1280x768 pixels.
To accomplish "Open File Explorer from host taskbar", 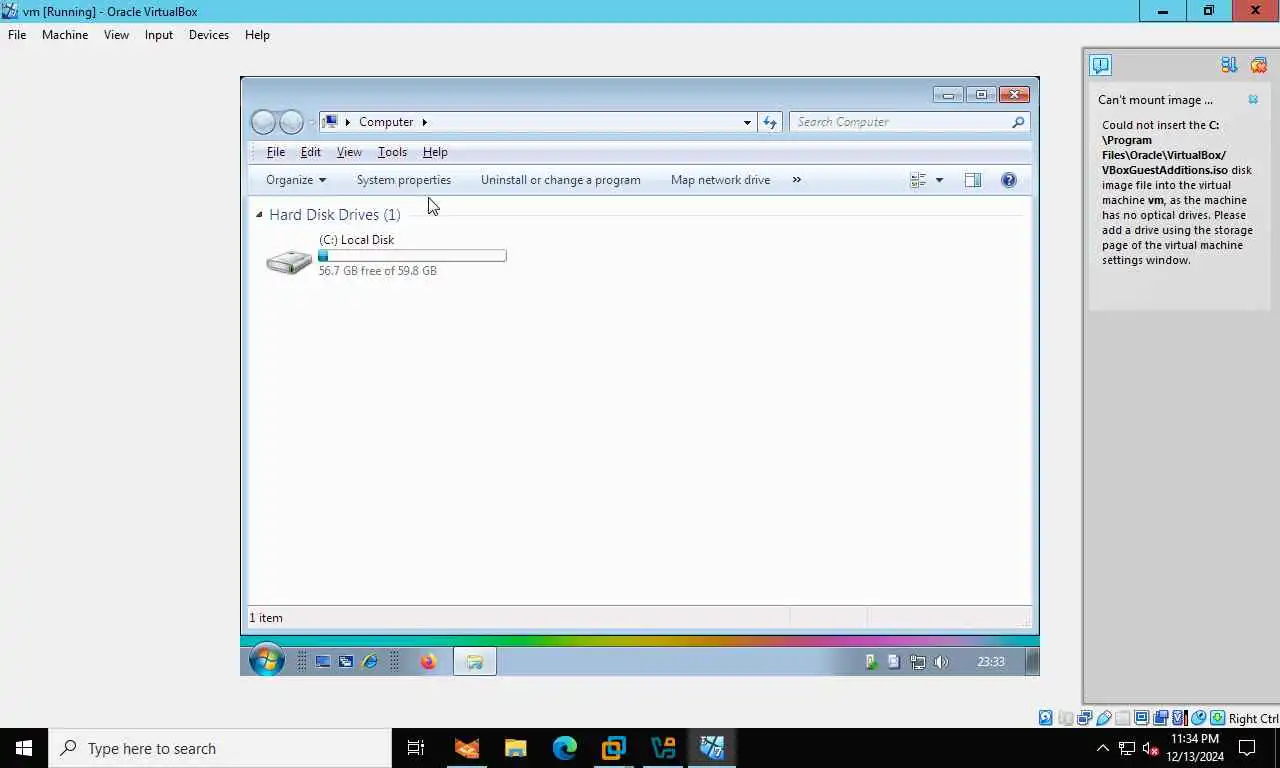I will point(516,748).
